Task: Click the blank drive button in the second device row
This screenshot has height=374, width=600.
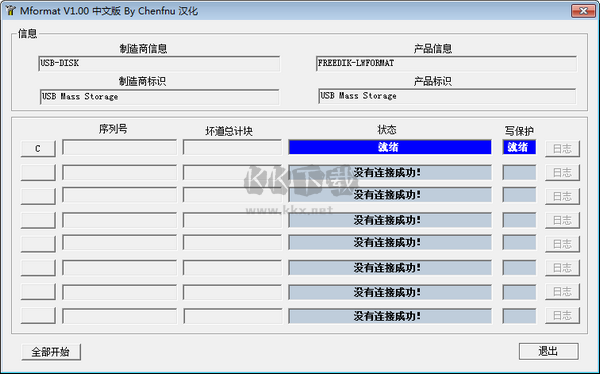Action: 38,173
